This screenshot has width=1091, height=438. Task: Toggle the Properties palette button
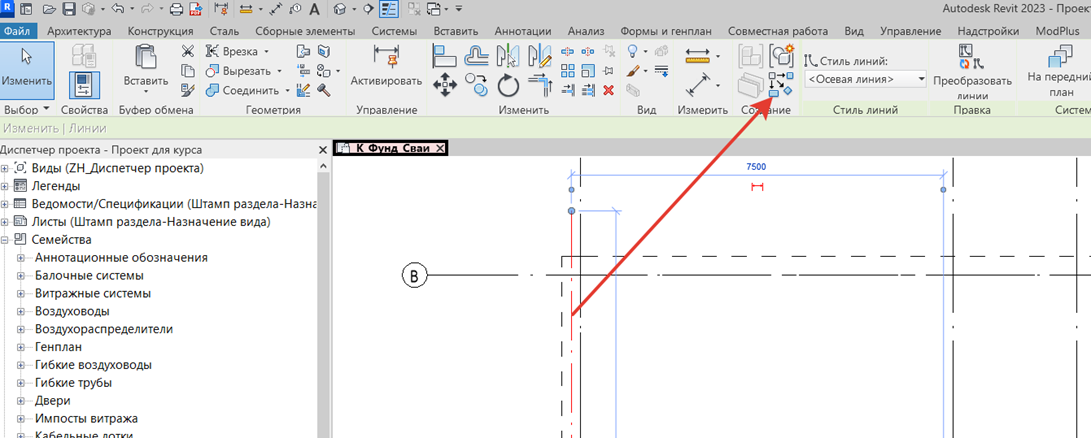tap(84, 85)
